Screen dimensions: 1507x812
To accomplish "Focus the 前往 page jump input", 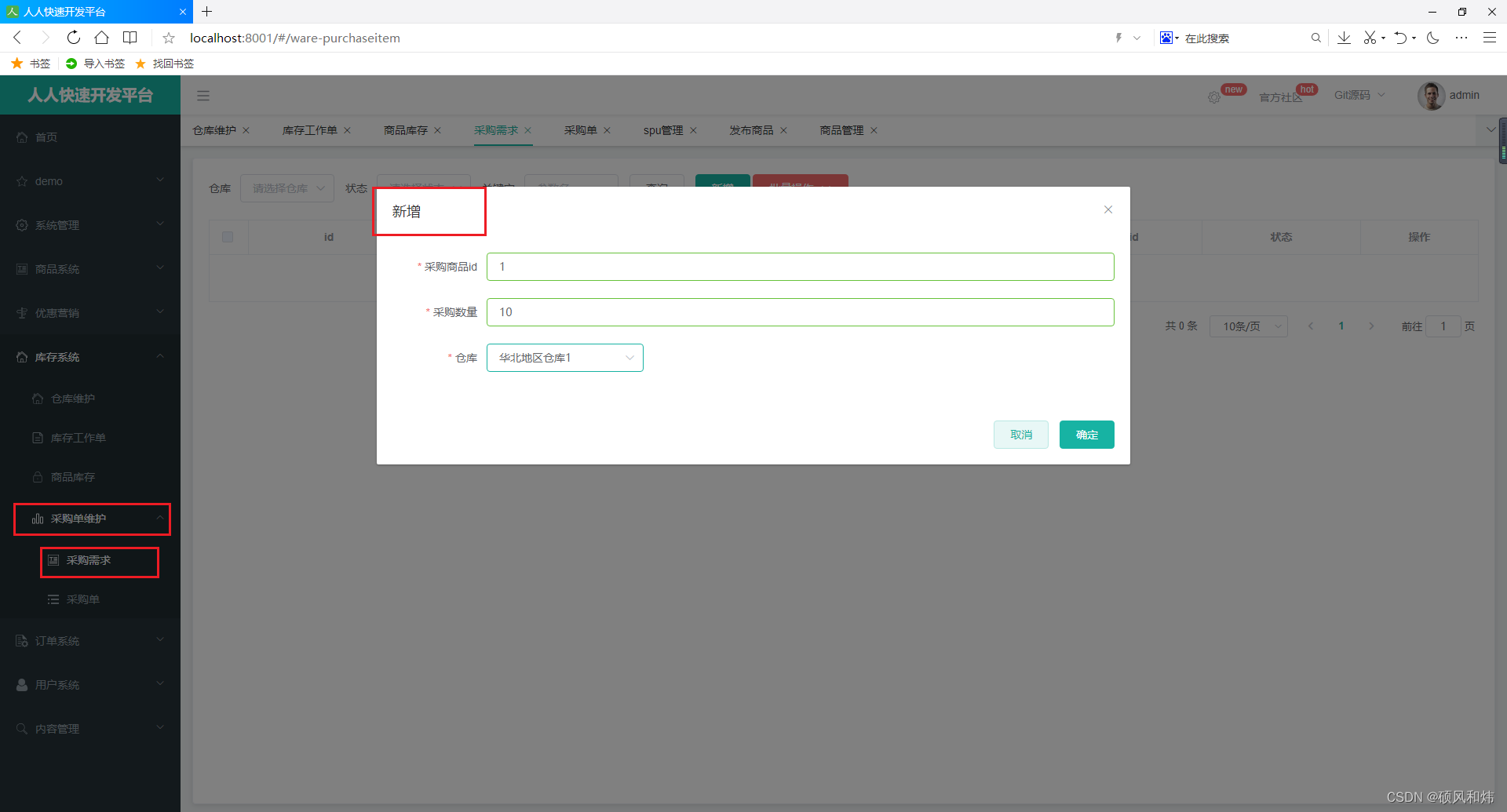I will click(x=1443, y=326).
